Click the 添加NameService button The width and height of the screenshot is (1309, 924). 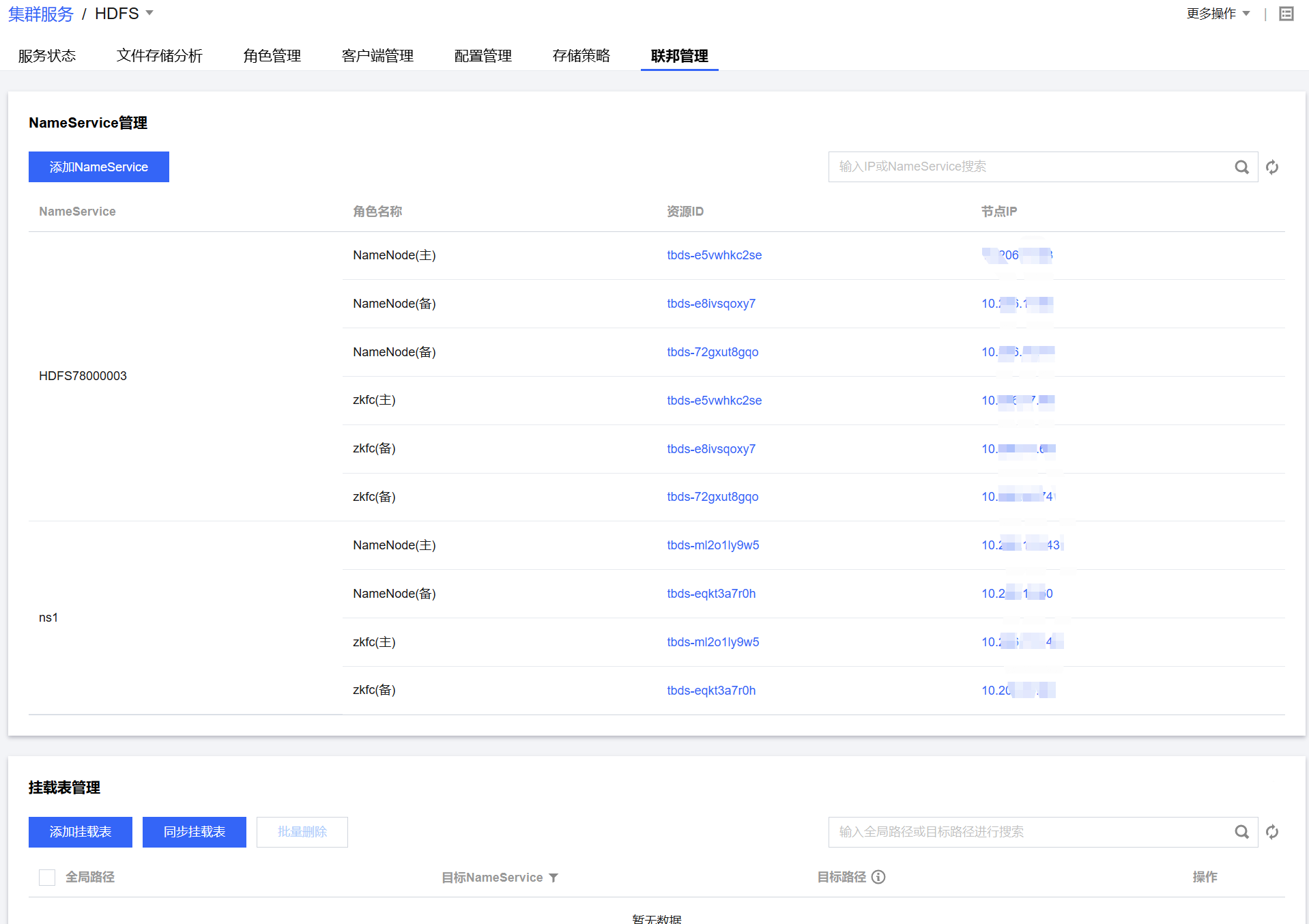pos(99,167)
